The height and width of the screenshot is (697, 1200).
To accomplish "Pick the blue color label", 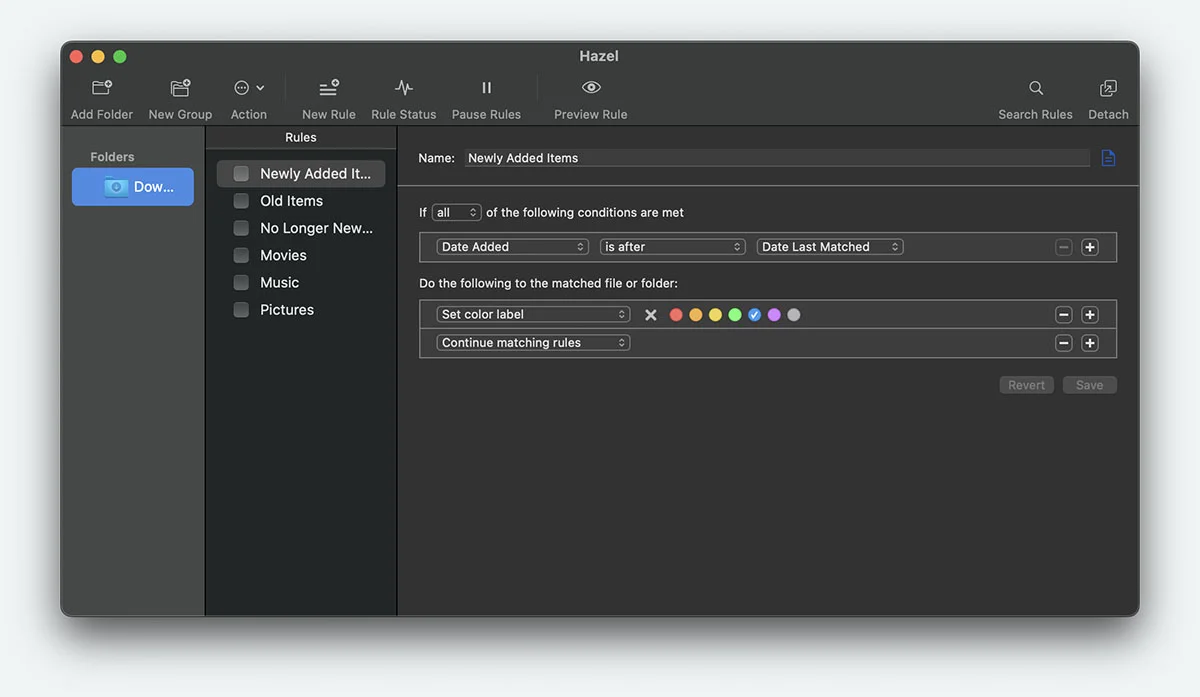I will click(x=755, y=315).
